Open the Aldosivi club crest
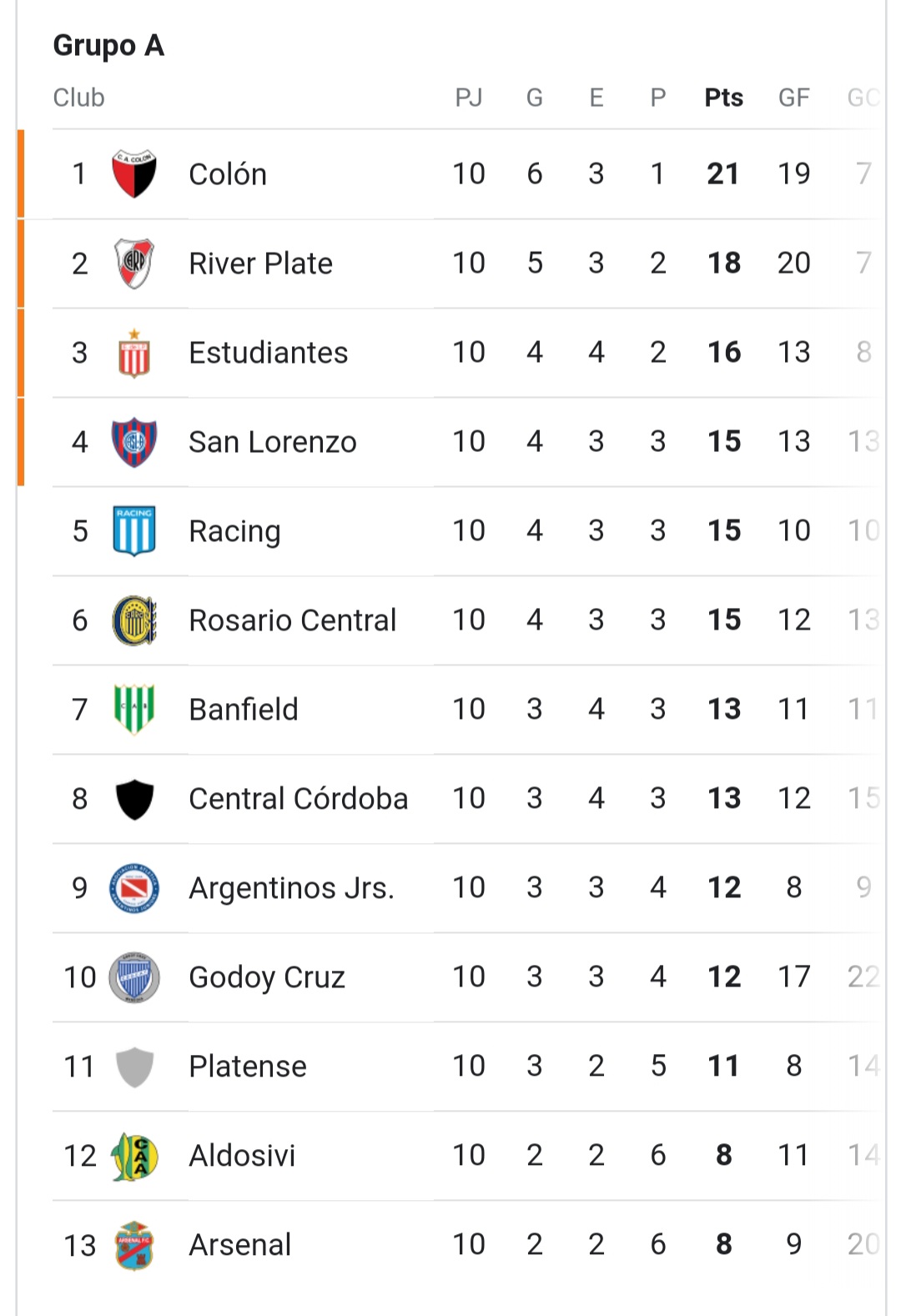Screen dimensions: 901x1316 pos(134,1156)
